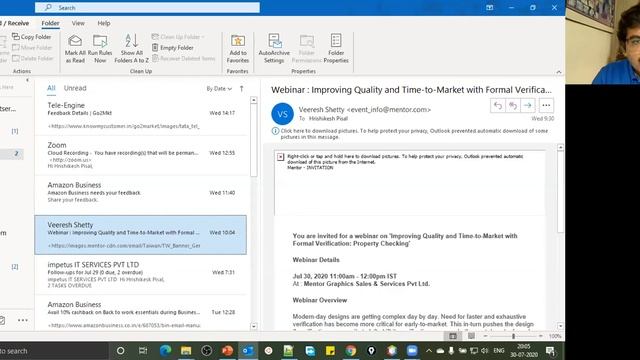Reverse sort order arrow

pos(242,89)
